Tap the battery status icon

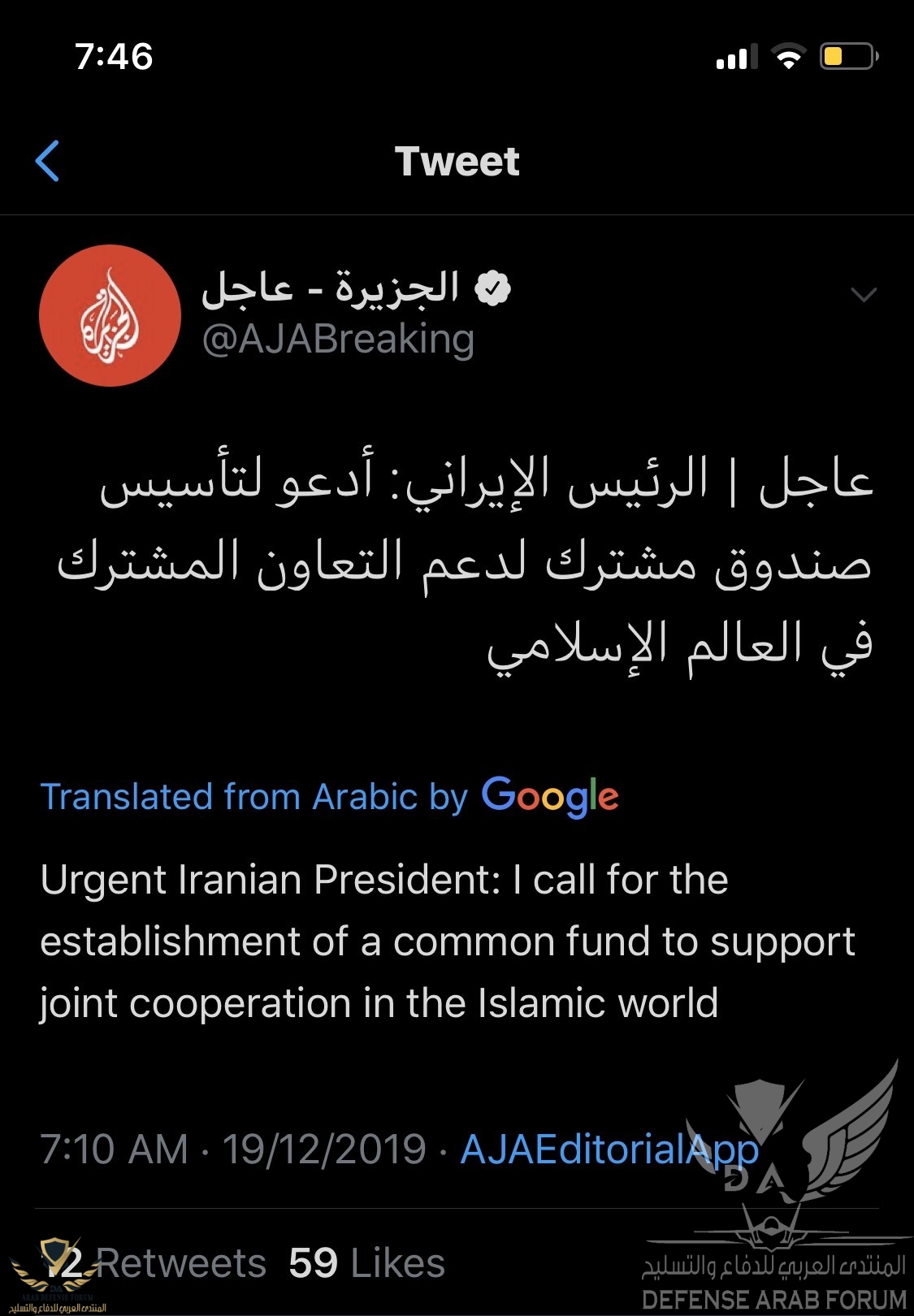click(848, 57)
